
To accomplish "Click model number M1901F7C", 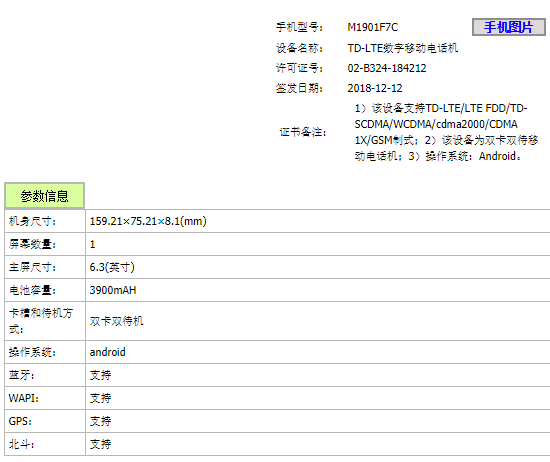I will [373, 27].
